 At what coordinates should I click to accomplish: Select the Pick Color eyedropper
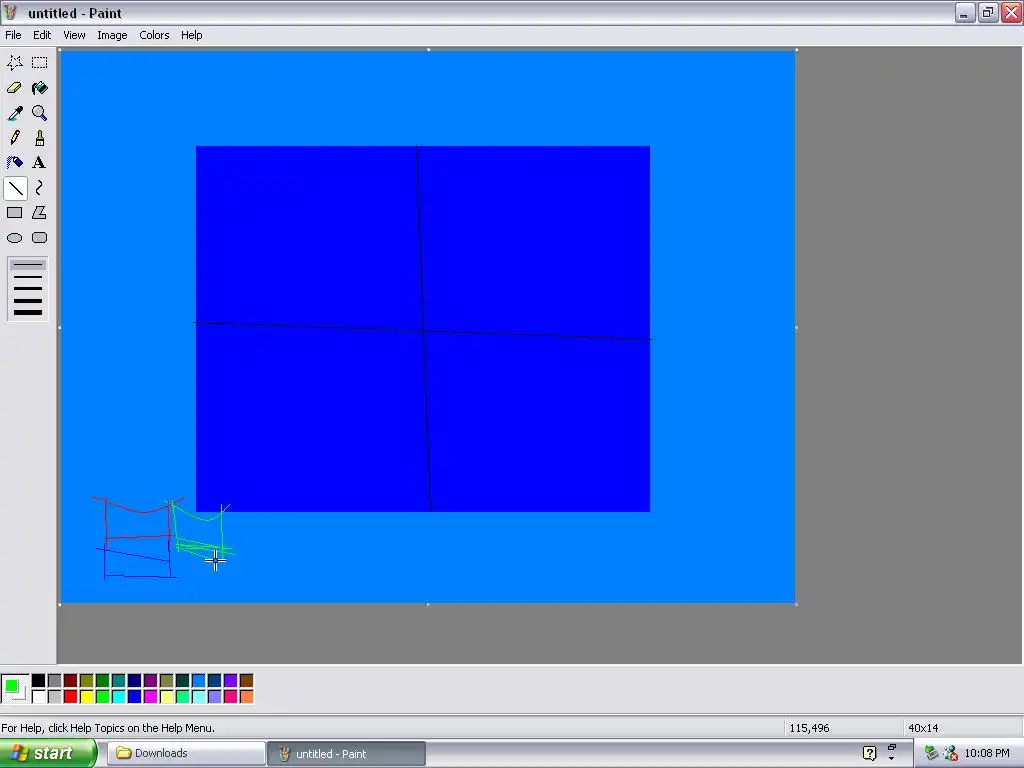(15, 113)
